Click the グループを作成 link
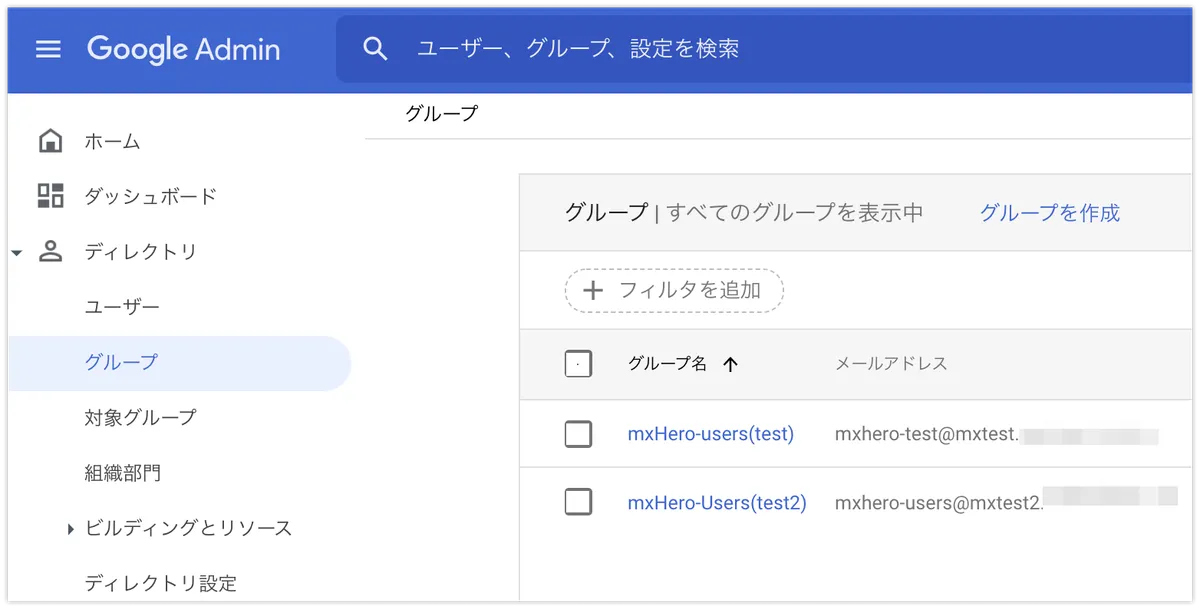 [1049, 212]
